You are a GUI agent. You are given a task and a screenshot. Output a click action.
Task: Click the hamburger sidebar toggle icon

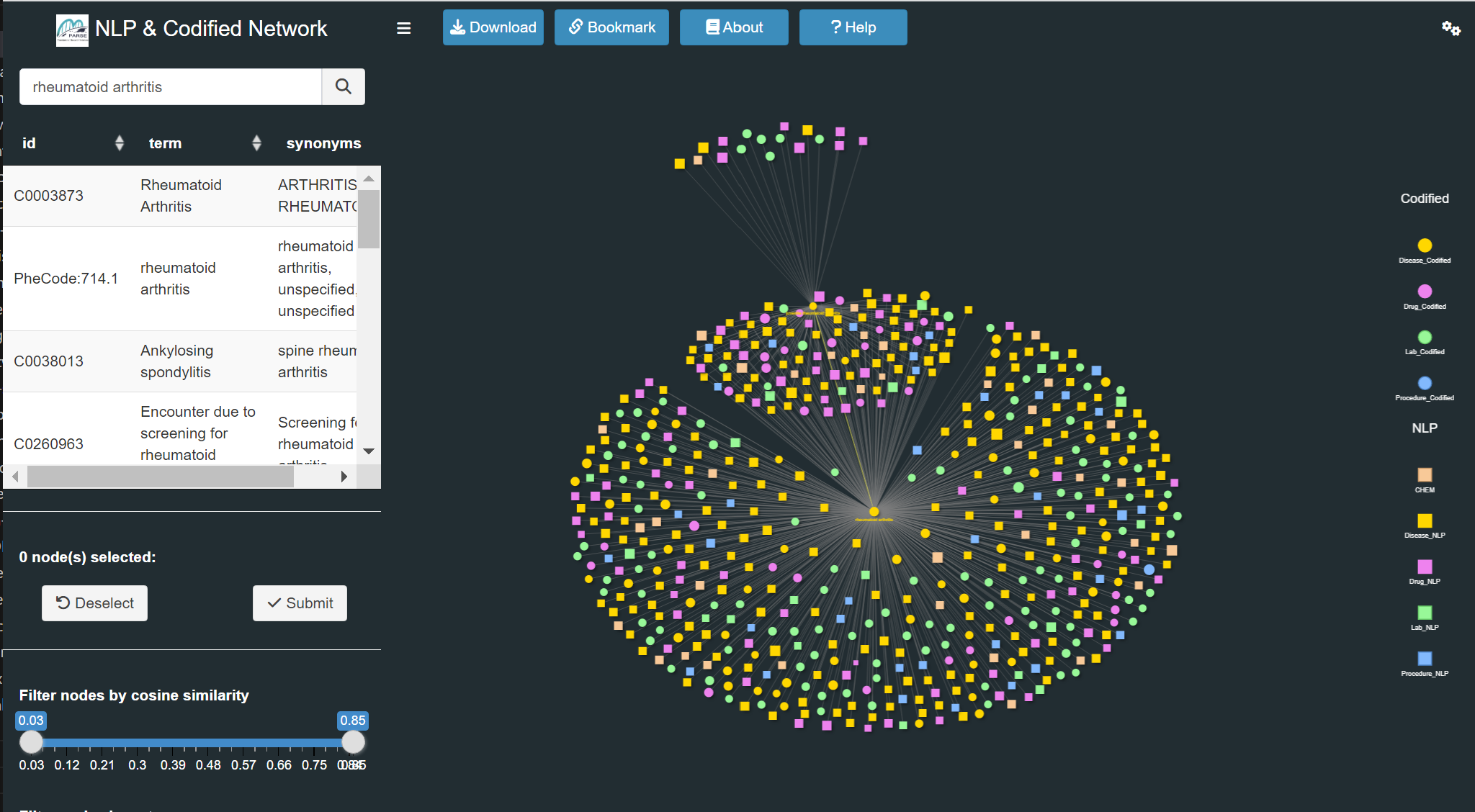point(403,28)
